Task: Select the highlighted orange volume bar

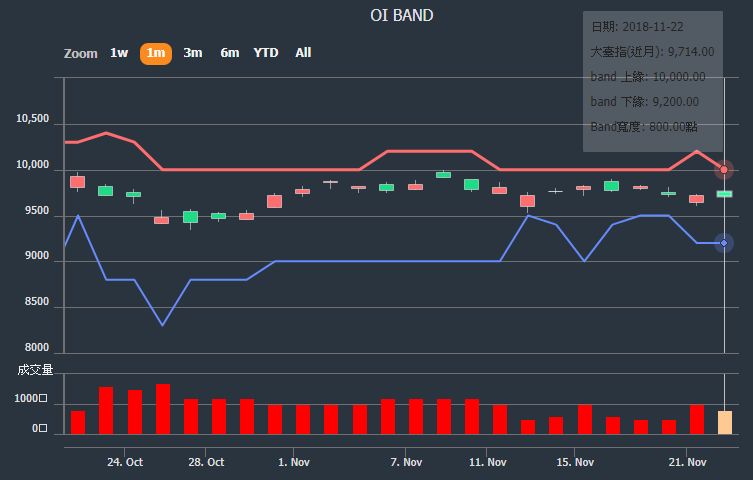Action: [725, 423]
